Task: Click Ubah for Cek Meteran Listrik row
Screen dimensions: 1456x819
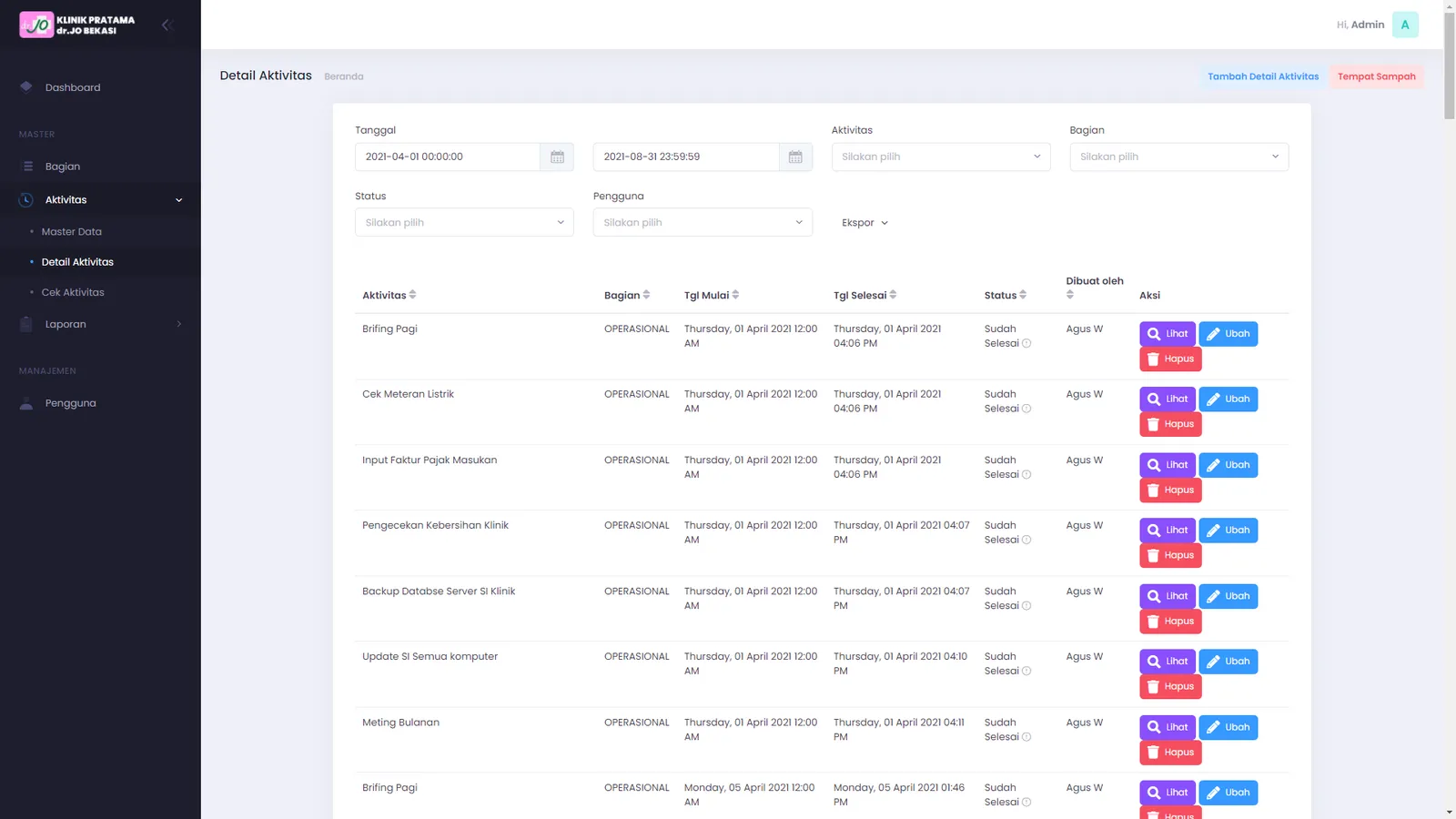Action: tap(1228, 399)
